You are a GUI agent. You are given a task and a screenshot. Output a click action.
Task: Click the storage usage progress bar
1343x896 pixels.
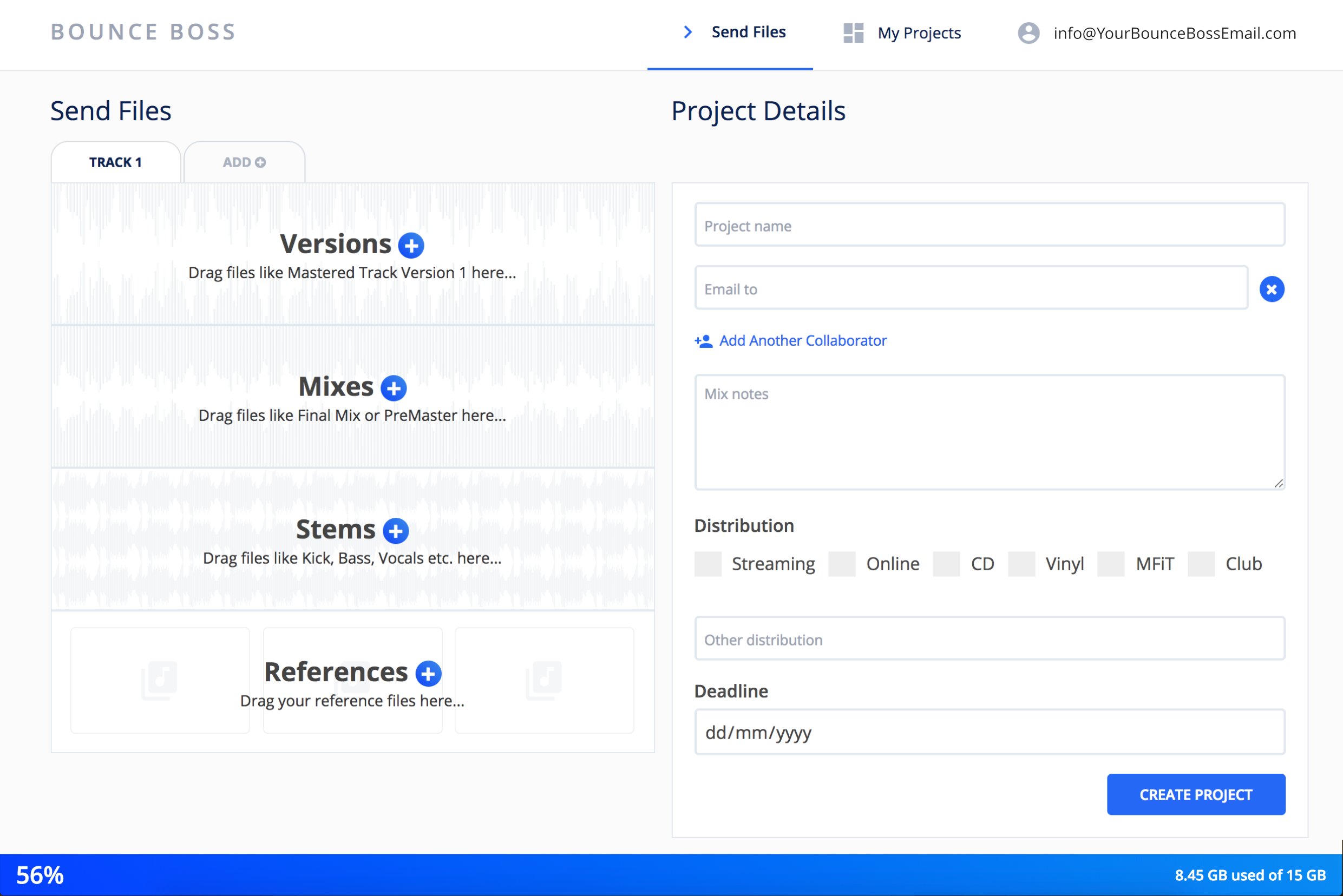[671, 875]
